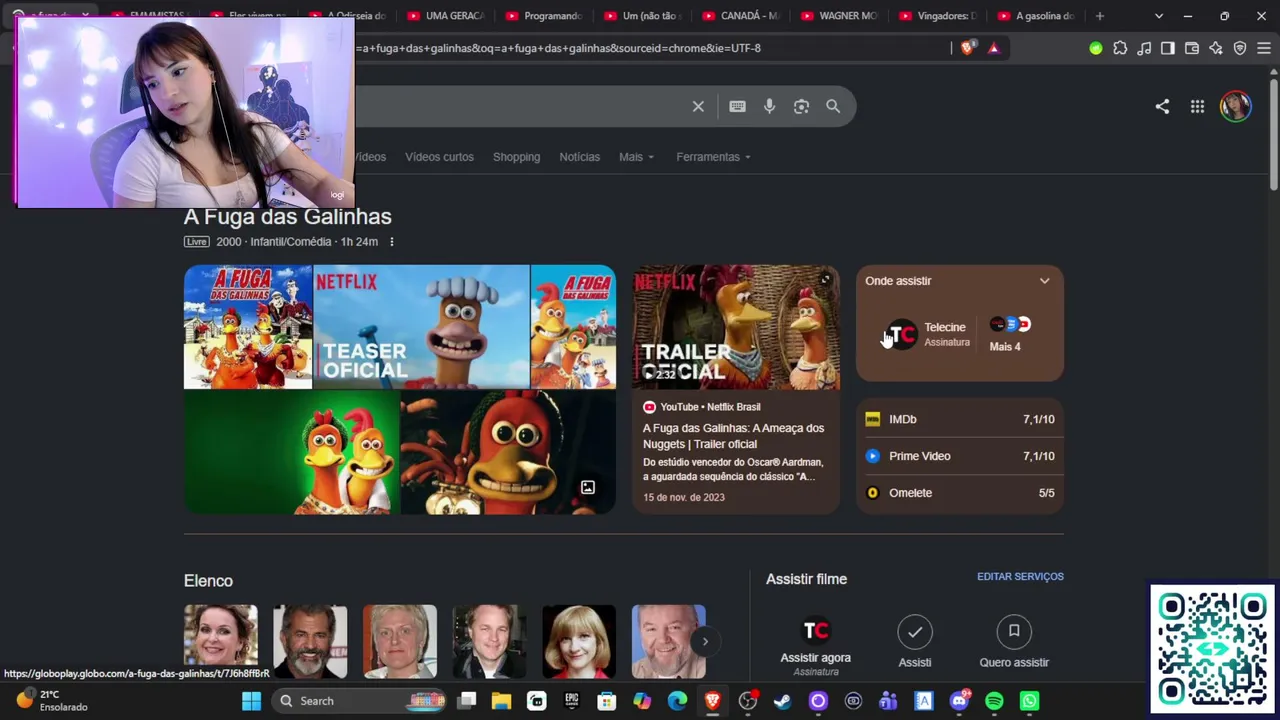Switch to the 'Vingadores' YouTube tab

coord(936,16)
